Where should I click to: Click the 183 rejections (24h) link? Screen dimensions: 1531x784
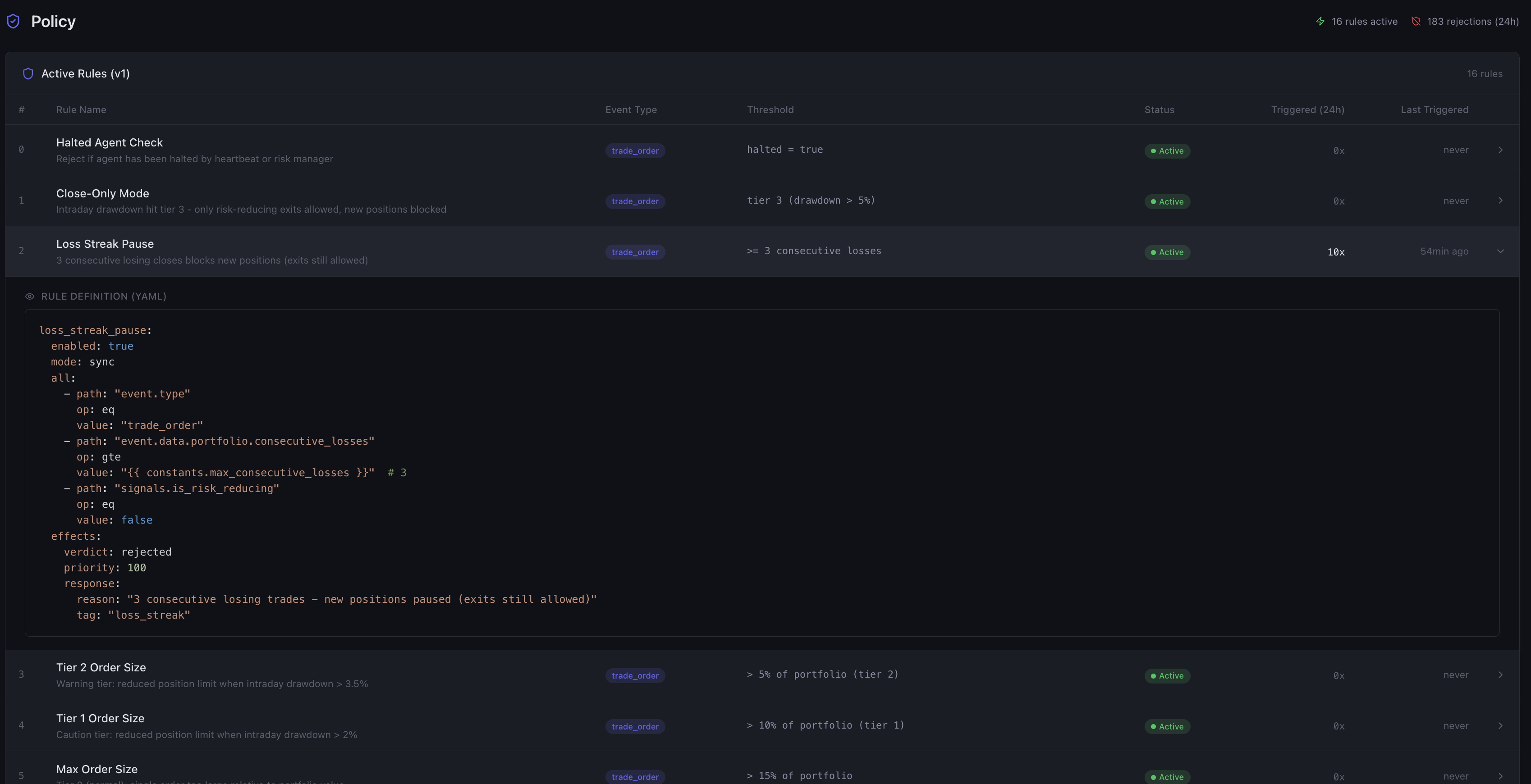coord(1472,21)
